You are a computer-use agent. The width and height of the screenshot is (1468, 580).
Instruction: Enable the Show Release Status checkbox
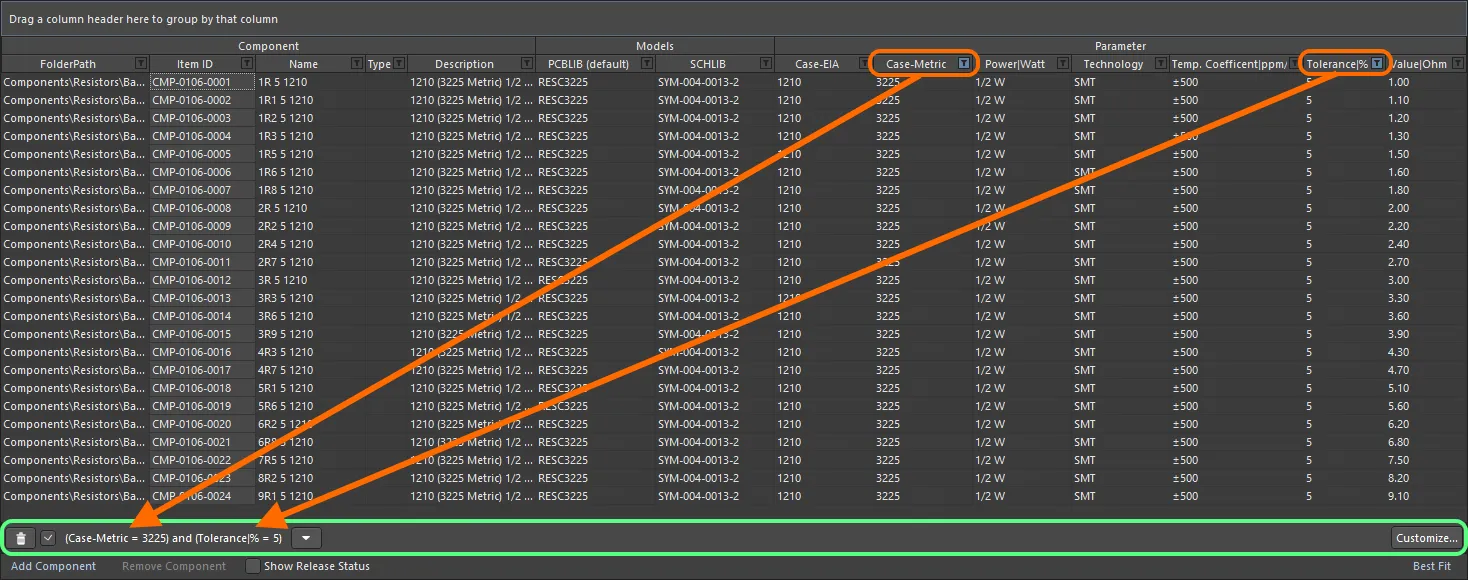[252, 566]
